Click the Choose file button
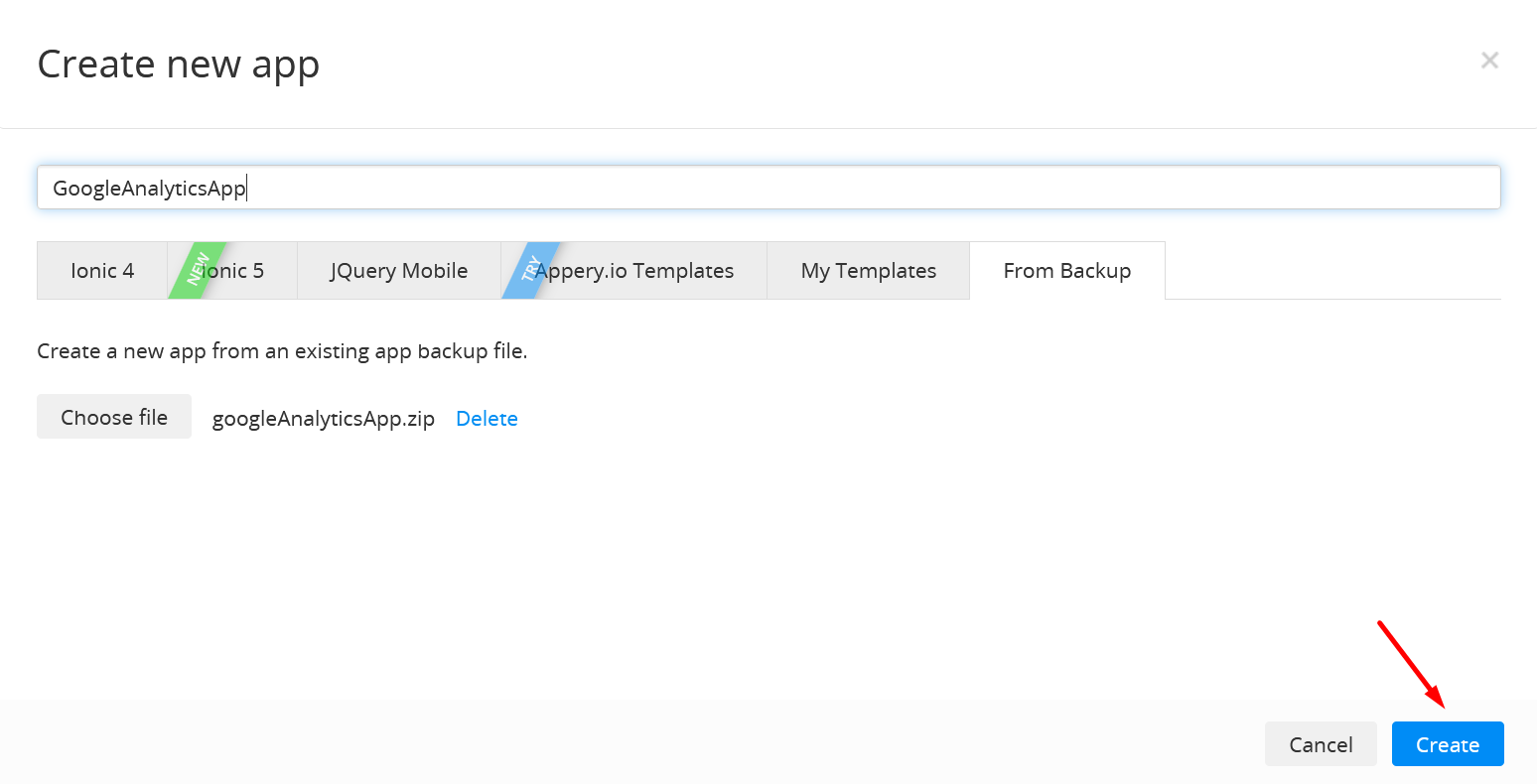This screenshot has height=784, width=1537. click(114, 417)
